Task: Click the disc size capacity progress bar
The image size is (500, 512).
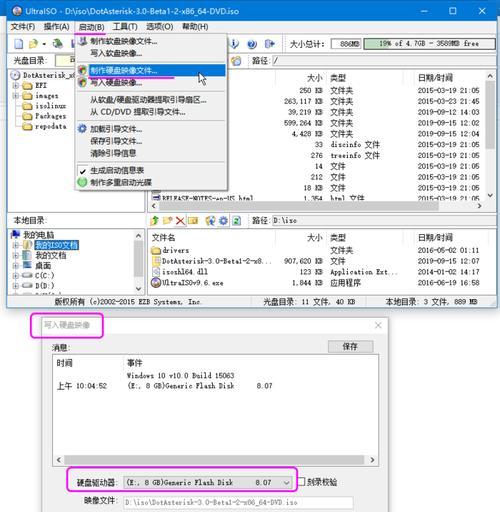Action: [429, 44]
